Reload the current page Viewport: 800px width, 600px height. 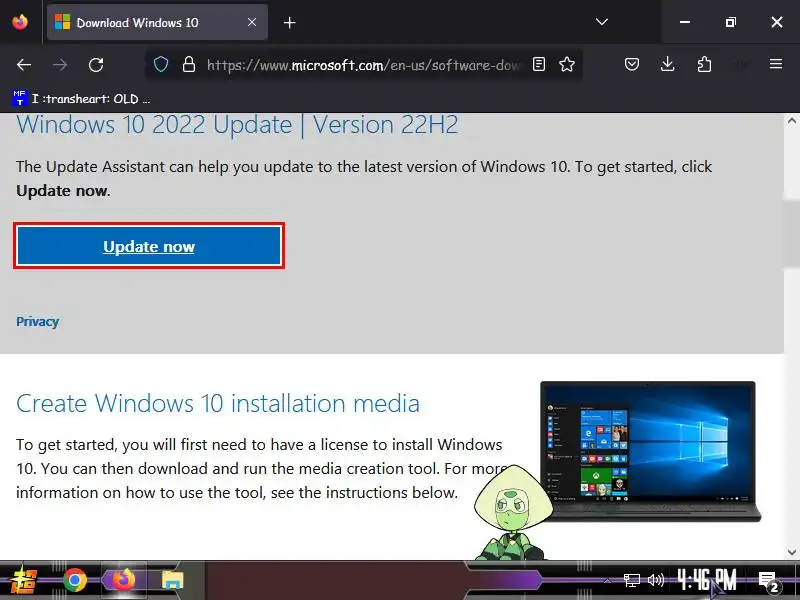[96, 65]
